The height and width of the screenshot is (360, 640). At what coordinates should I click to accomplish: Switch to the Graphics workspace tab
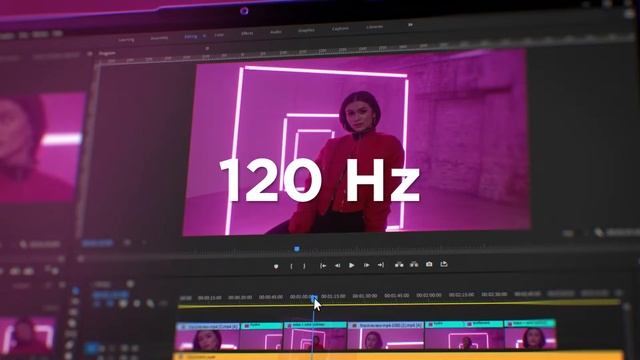pyautogui.click(x=306, y=30)
